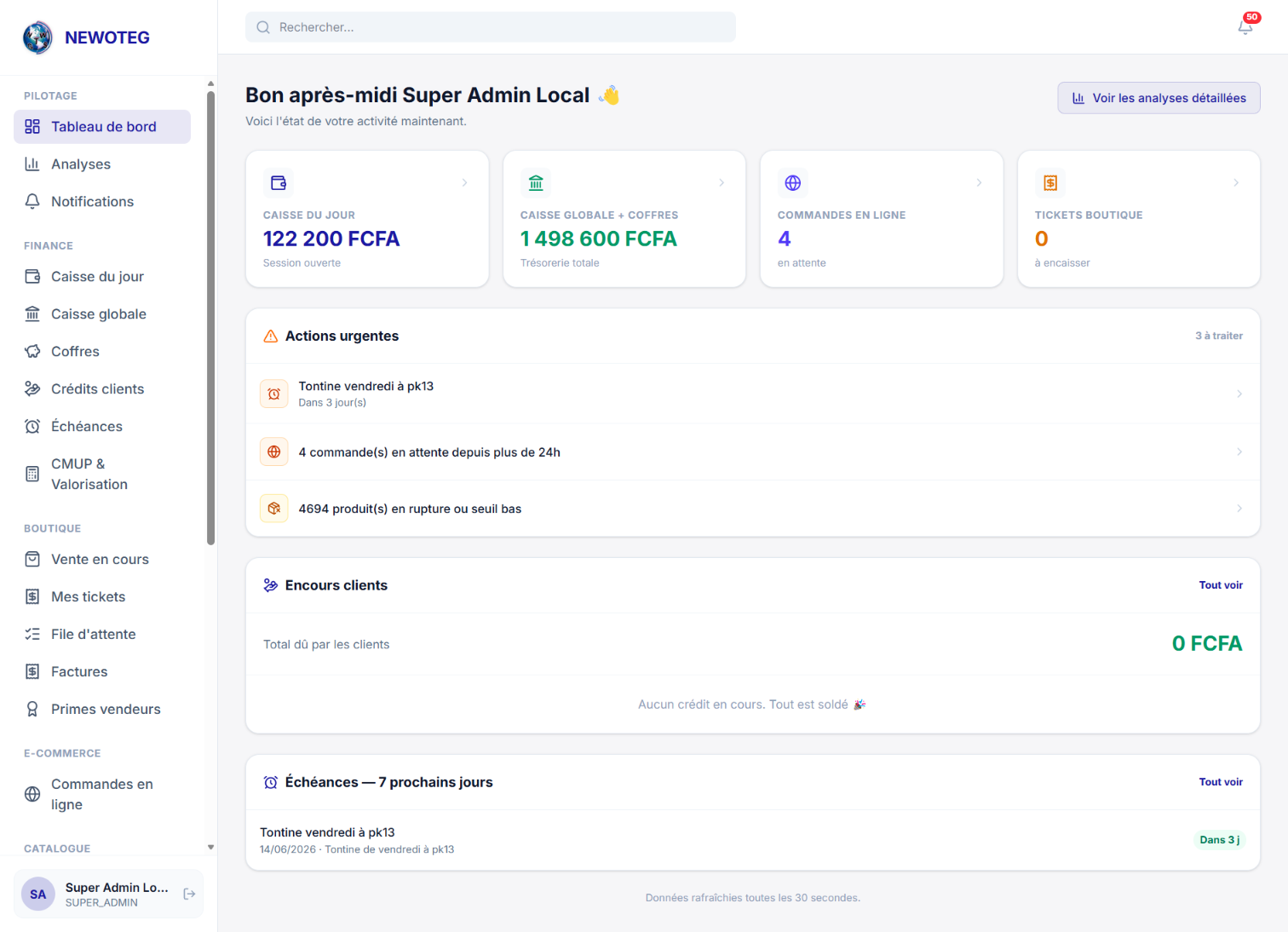Viewport: 1288px width, 932px height.
Task: Expand the Caisse globale + coffres chevron
Action: pyautogui.click(x=722, y=183)
